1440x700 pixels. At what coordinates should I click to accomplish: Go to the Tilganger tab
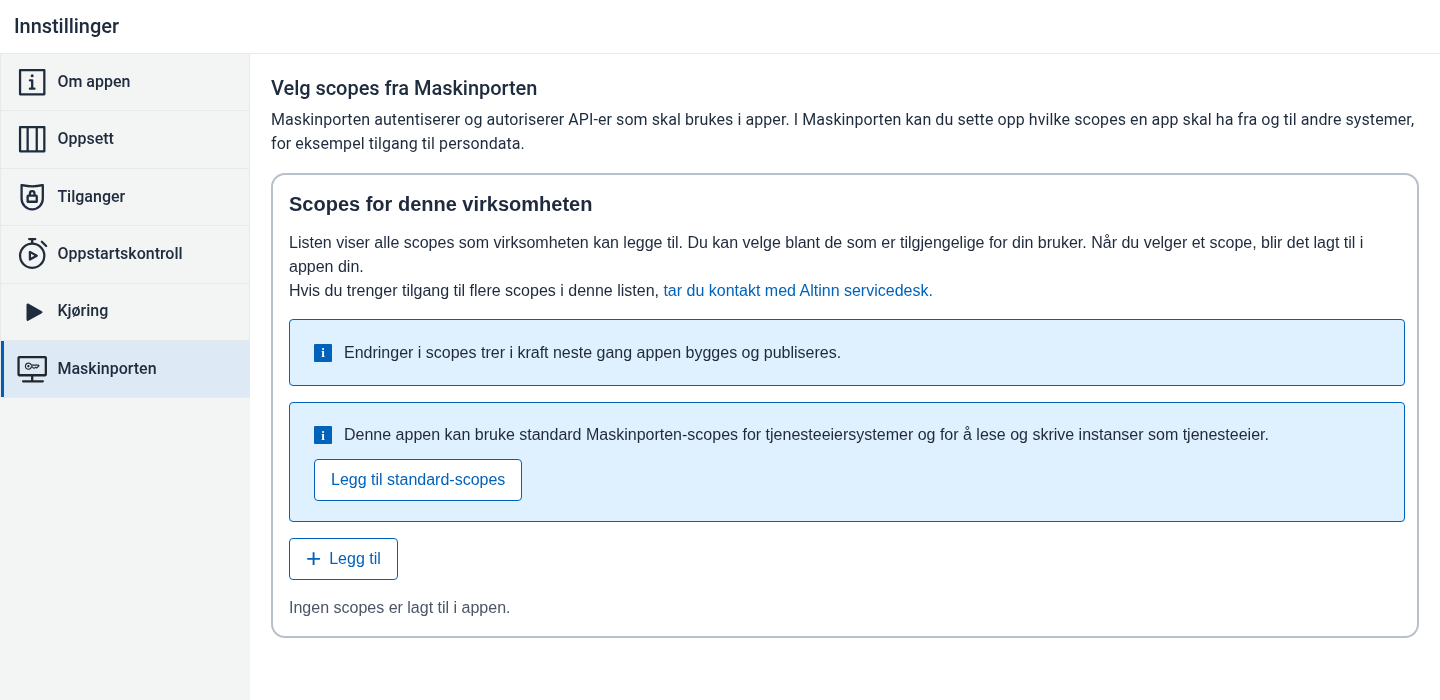tap(125, 197)
